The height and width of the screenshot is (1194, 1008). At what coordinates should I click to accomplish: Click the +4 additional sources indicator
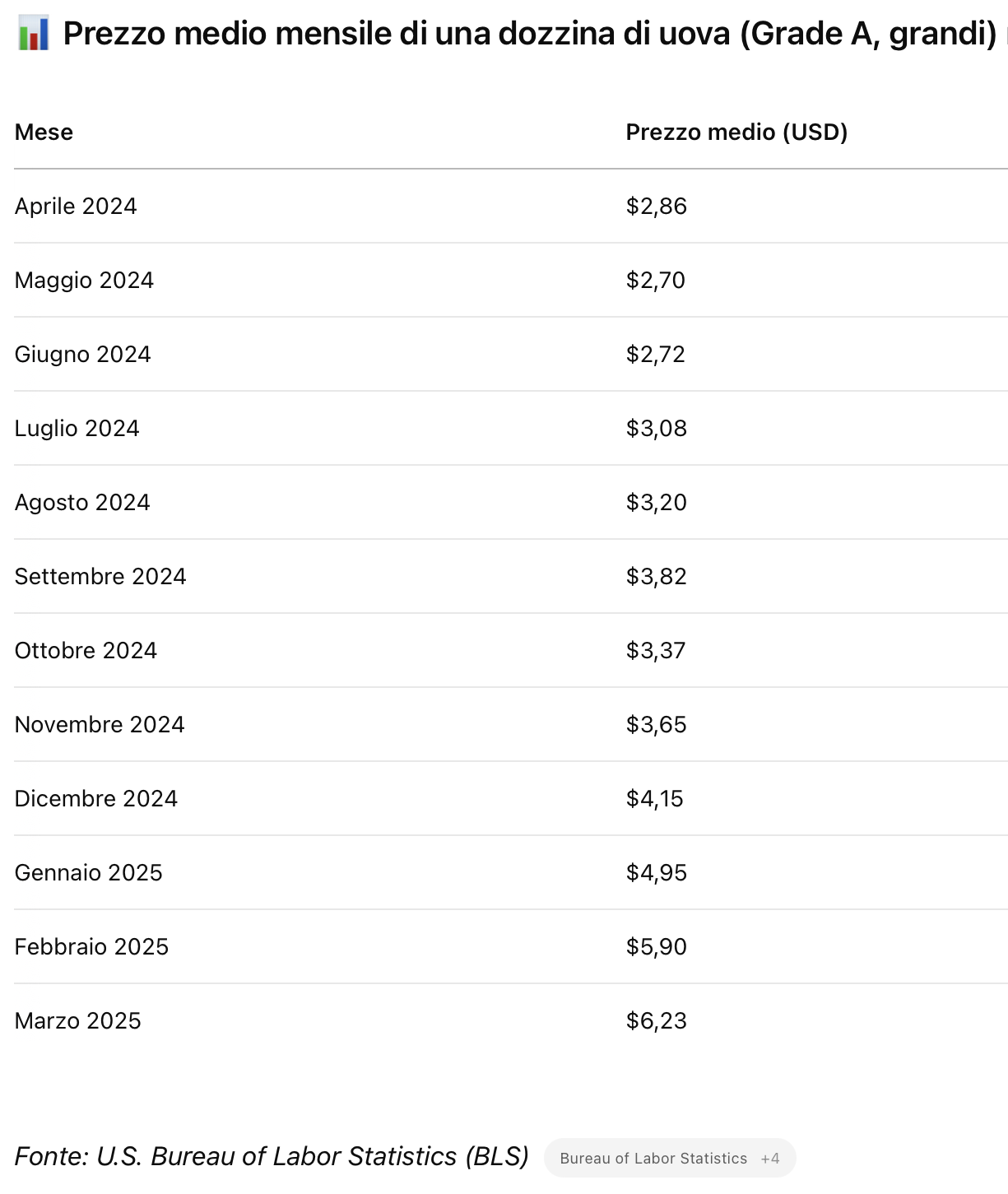pyautogui.click(x=770, y=1159)
